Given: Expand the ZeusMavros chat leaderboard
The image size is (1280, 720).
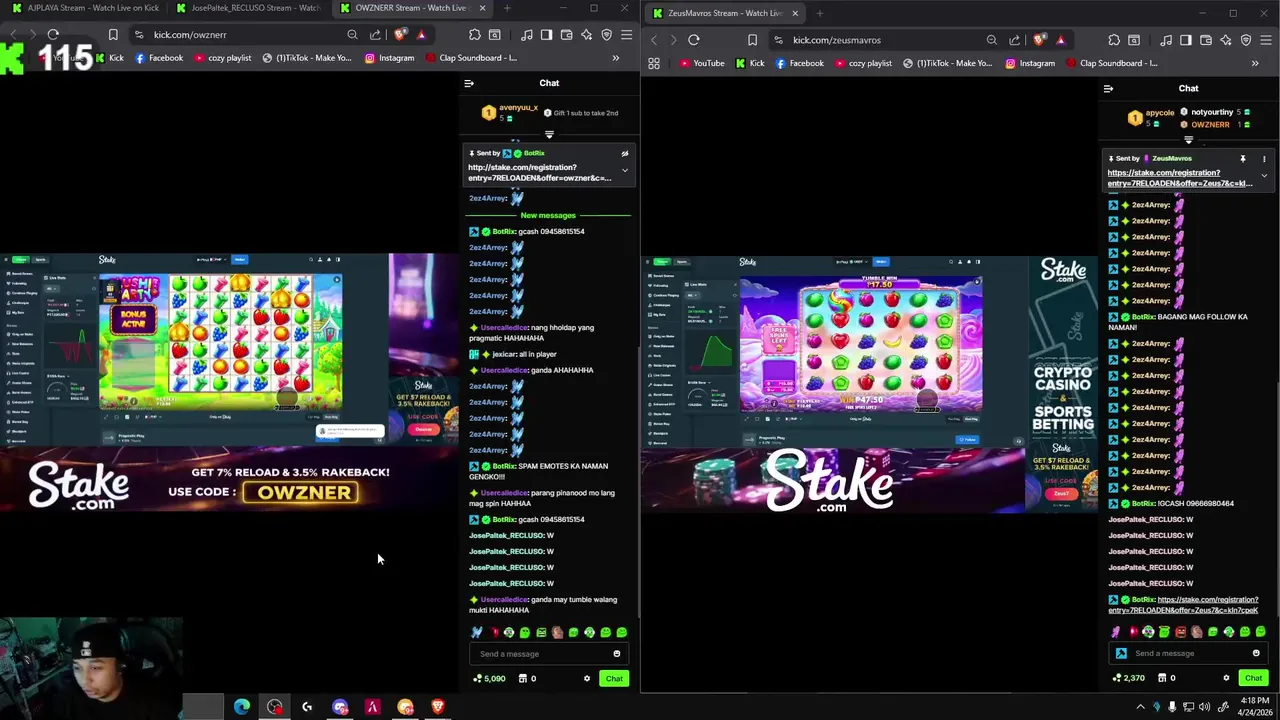Looking at the screenshot, I should point(1188,140).
